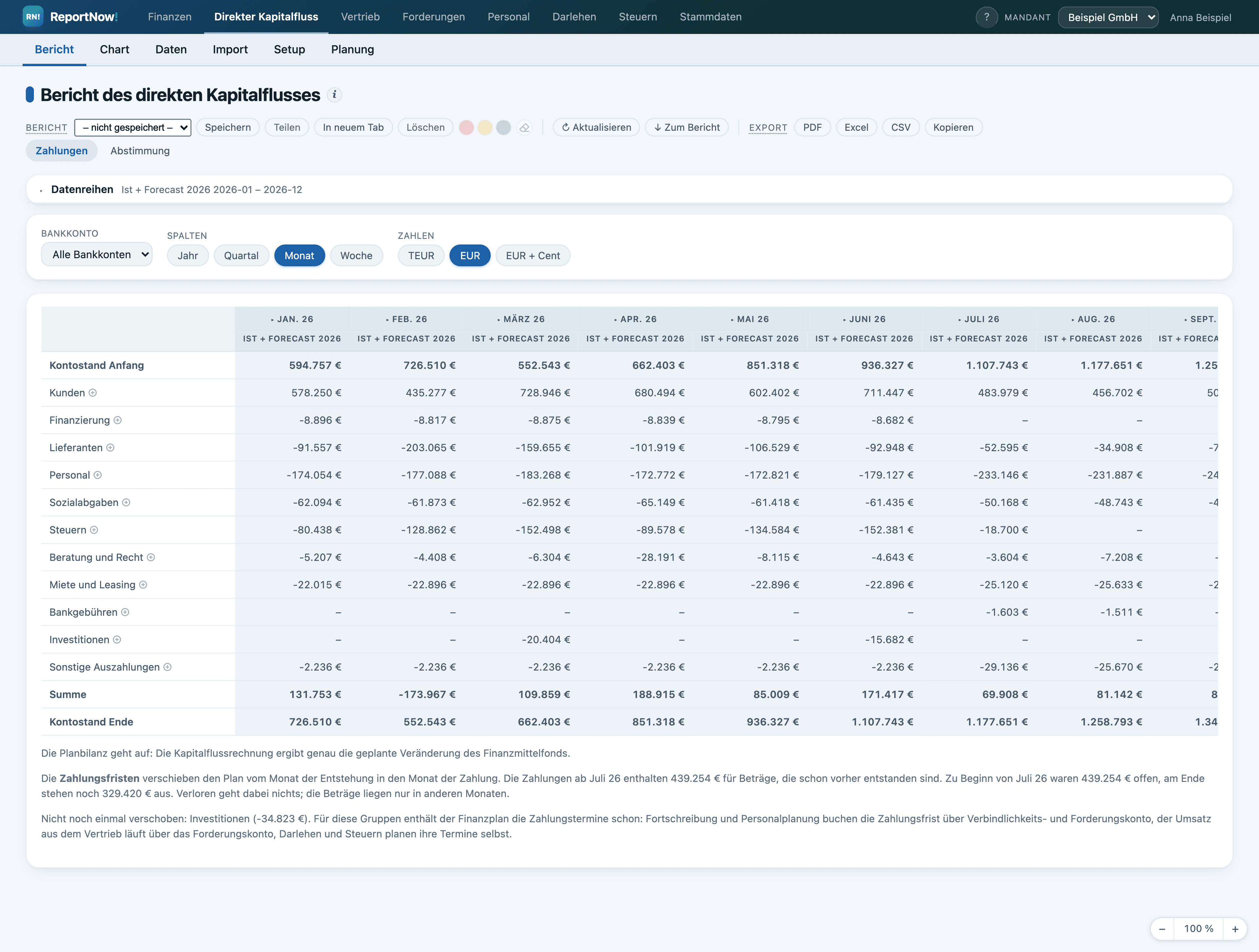The width and height of the screenshot is (1259, 952).
Task: Expand Beratung und Recht plus icon
Action: click(151, 557)
